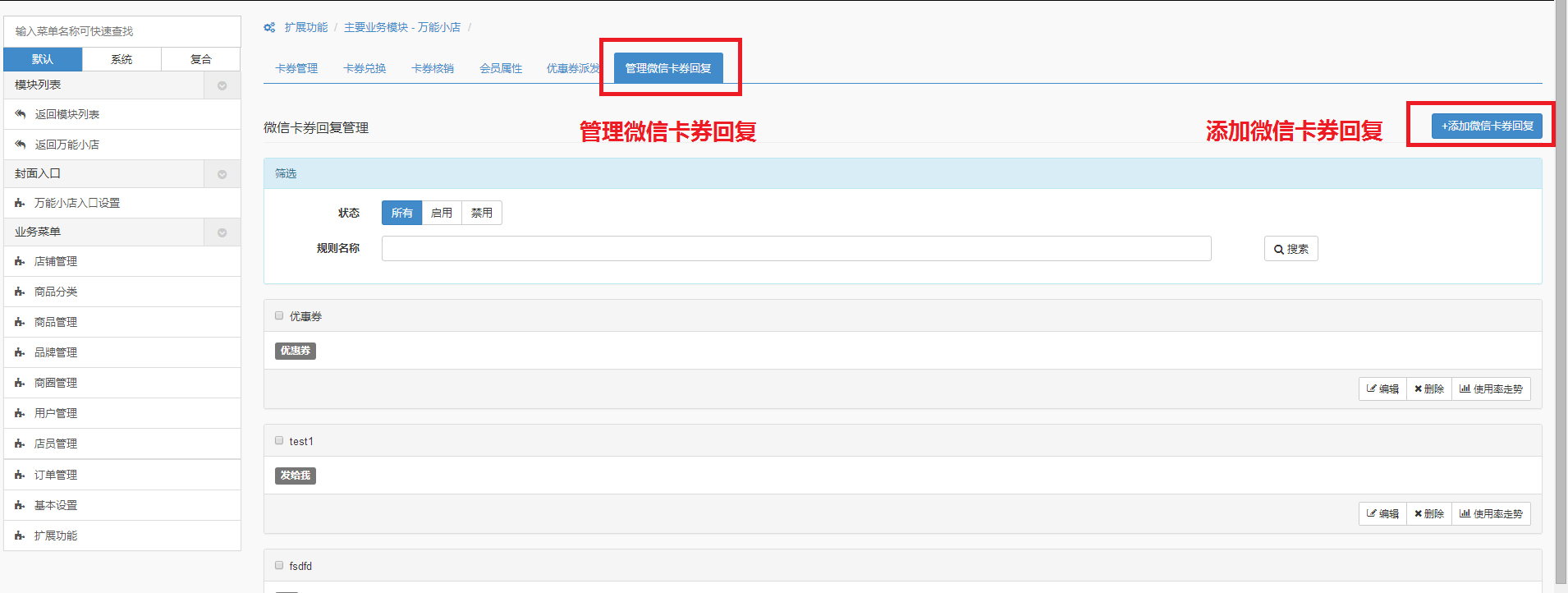
Task: Open 订单管理 menu item
Action: 122,475
